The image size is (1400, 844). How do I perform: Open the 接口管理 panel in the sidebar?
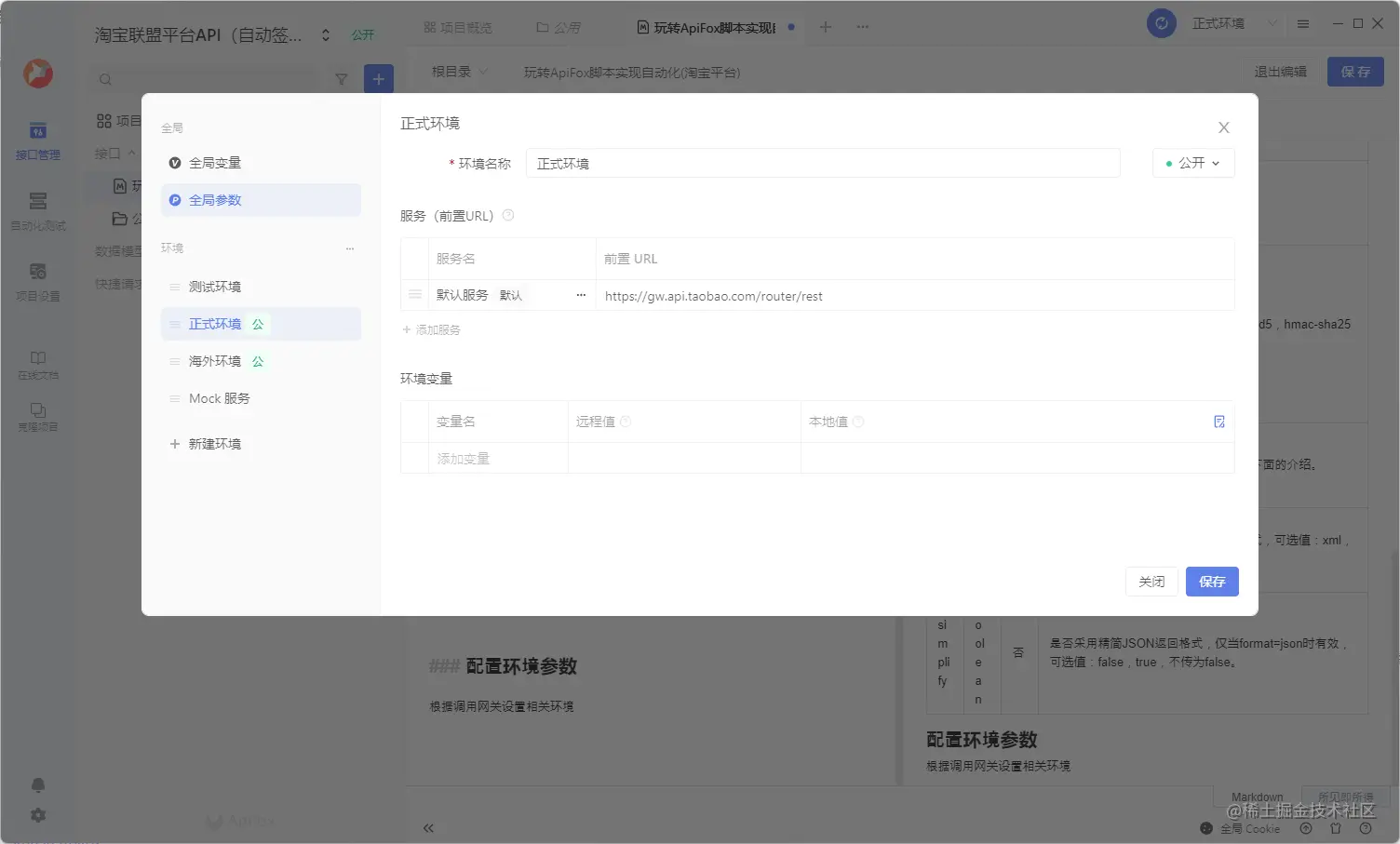pos(37,141)
